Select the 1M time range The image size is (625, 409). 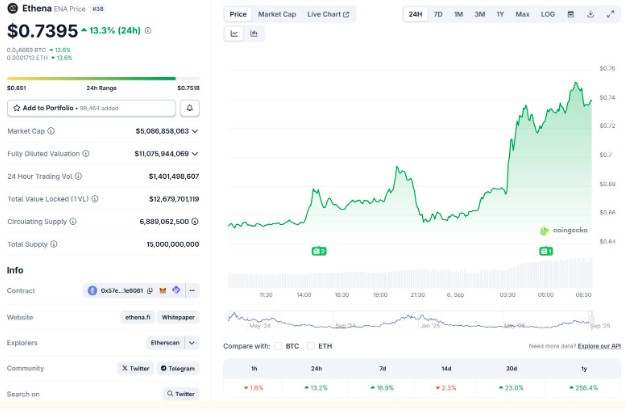point(458,14)
